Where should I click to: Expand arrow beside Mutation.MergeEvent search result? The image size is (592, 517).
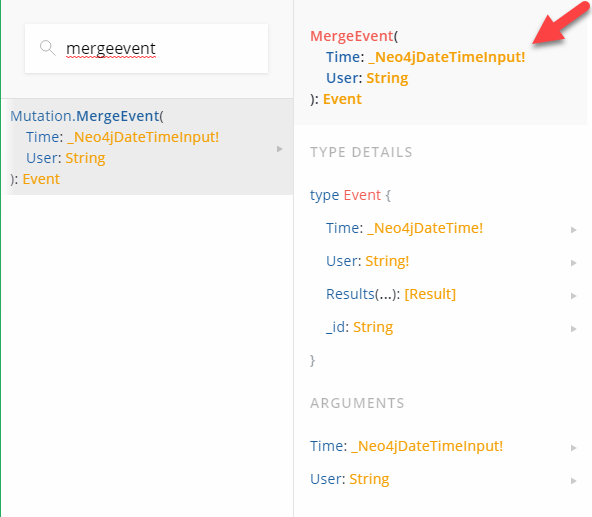279,149
